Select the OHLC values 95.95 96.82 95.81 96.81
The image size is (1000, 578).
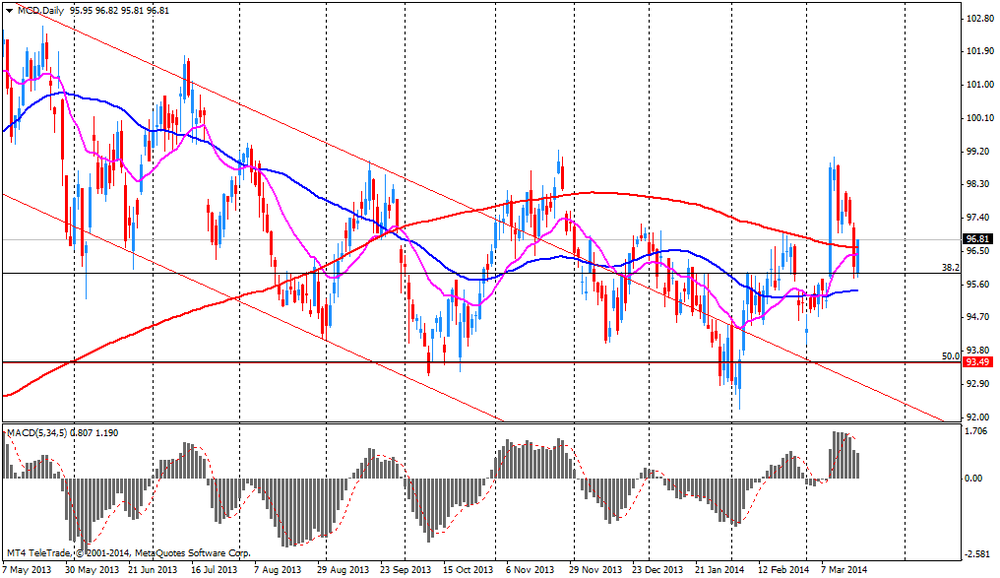[x=119, y=10]
